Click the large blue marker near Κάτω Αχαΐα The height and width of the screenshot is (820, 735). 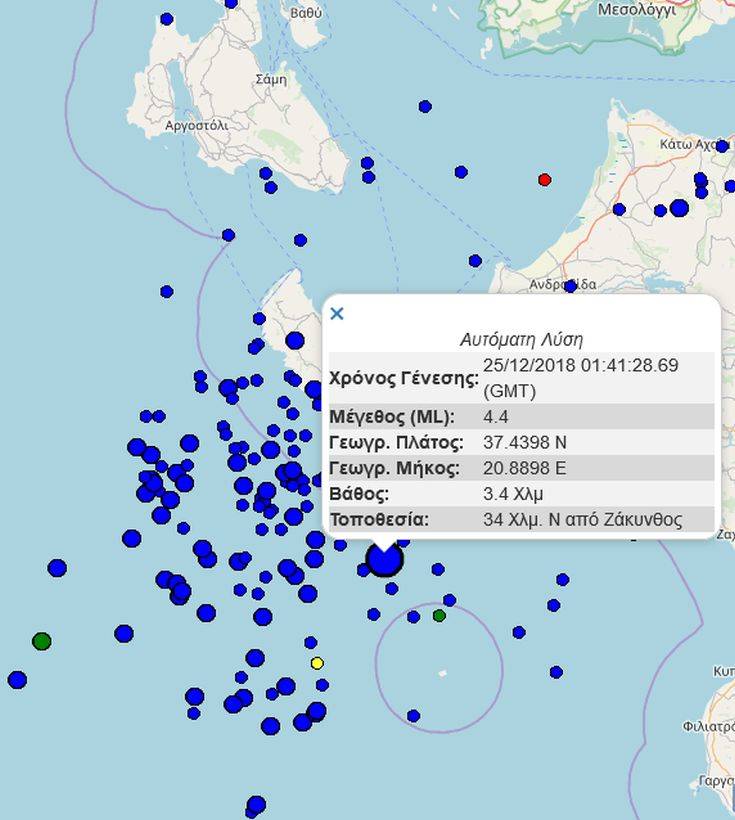pyautogui.click(x=679, y=208)
